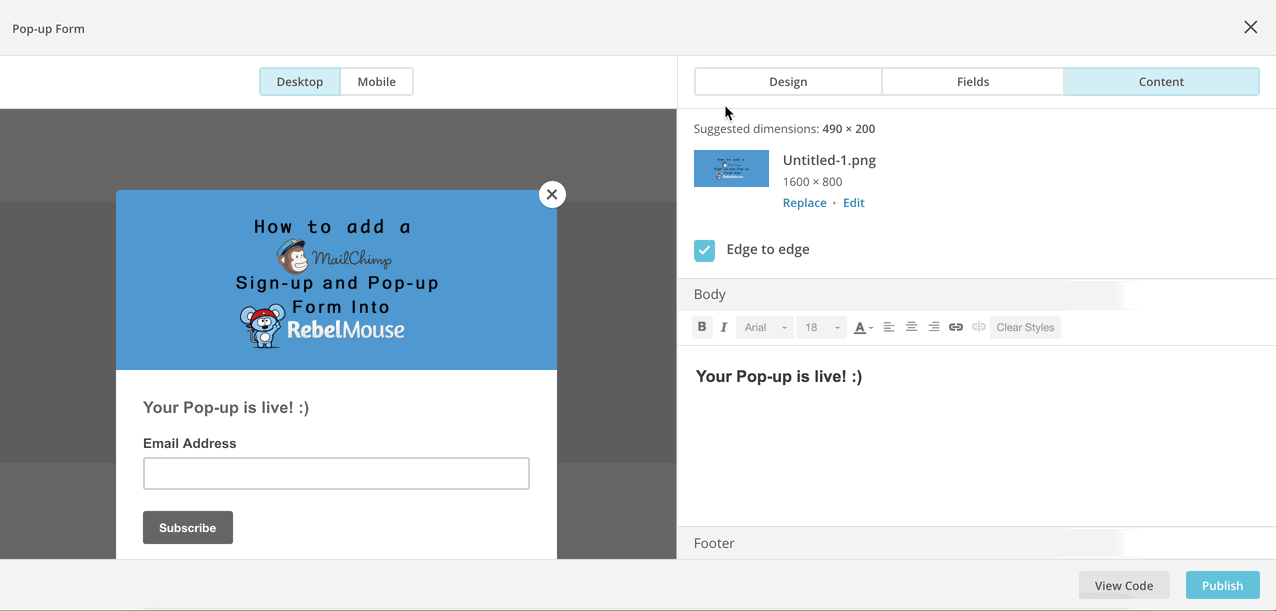Click the unlink icon in toolbar
Image resolution: width=1276 pixels, height=611 pixels.
point(979,327)
